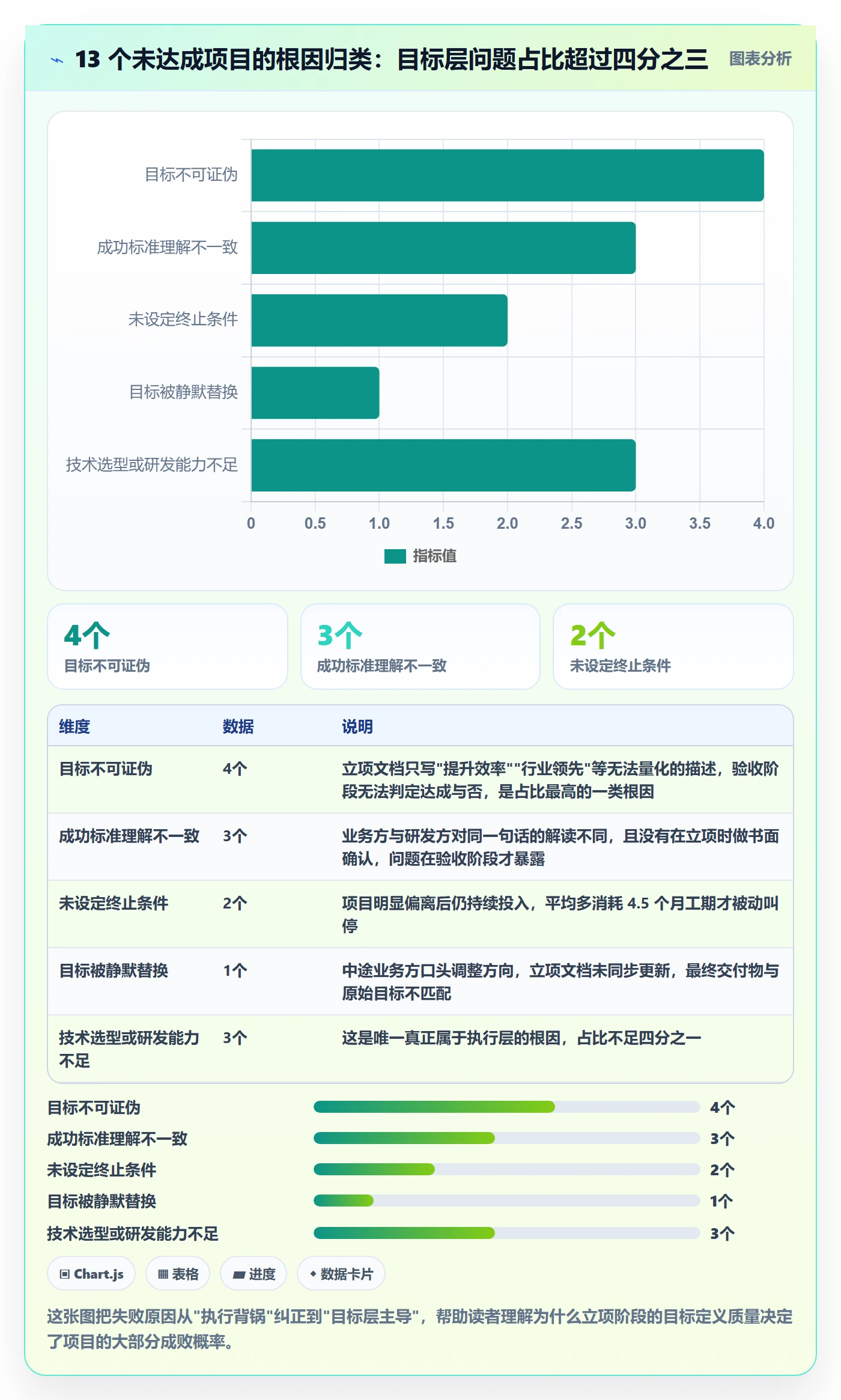This screenshot has width=841, height=1400.
Task: Click the 技术选型或研发能力不足 progress bar
Action: (507, 1233)
